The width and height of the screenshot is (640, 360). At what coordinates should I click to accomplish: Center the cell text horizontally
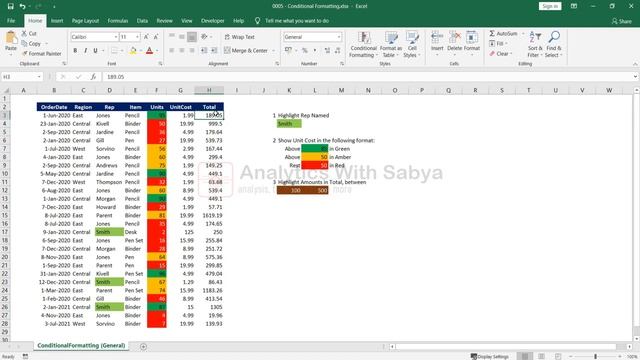(182, 51)
